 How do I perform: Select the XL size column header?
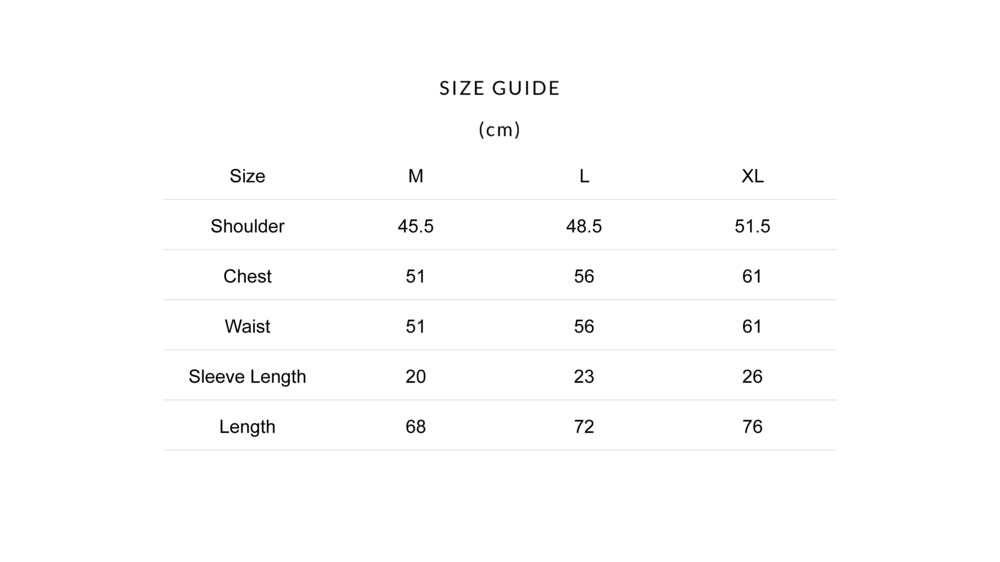(752, 176)
